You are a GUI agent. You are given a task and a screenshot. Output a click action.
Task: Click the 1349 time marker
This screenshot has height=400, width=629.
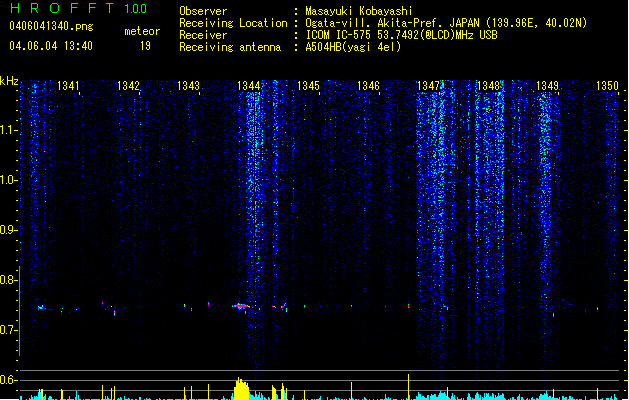pos(548,85)
